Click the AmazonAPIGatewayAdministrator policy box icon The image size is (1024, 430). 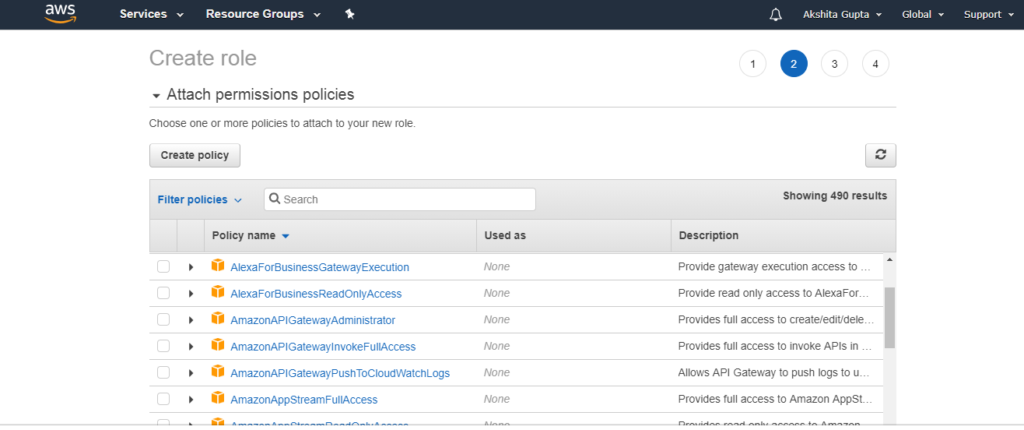click(218, 319)
